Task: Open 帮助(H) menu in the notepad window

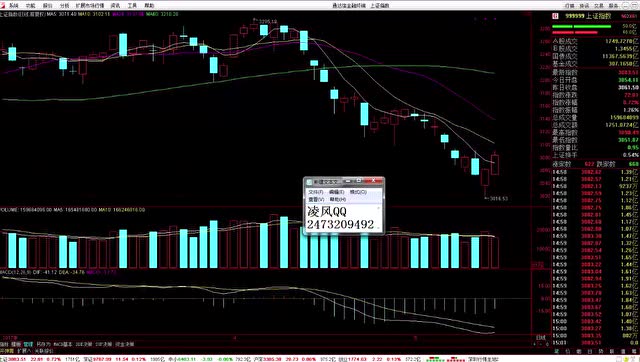Action: pyautogui.click(x=338, y=199)
